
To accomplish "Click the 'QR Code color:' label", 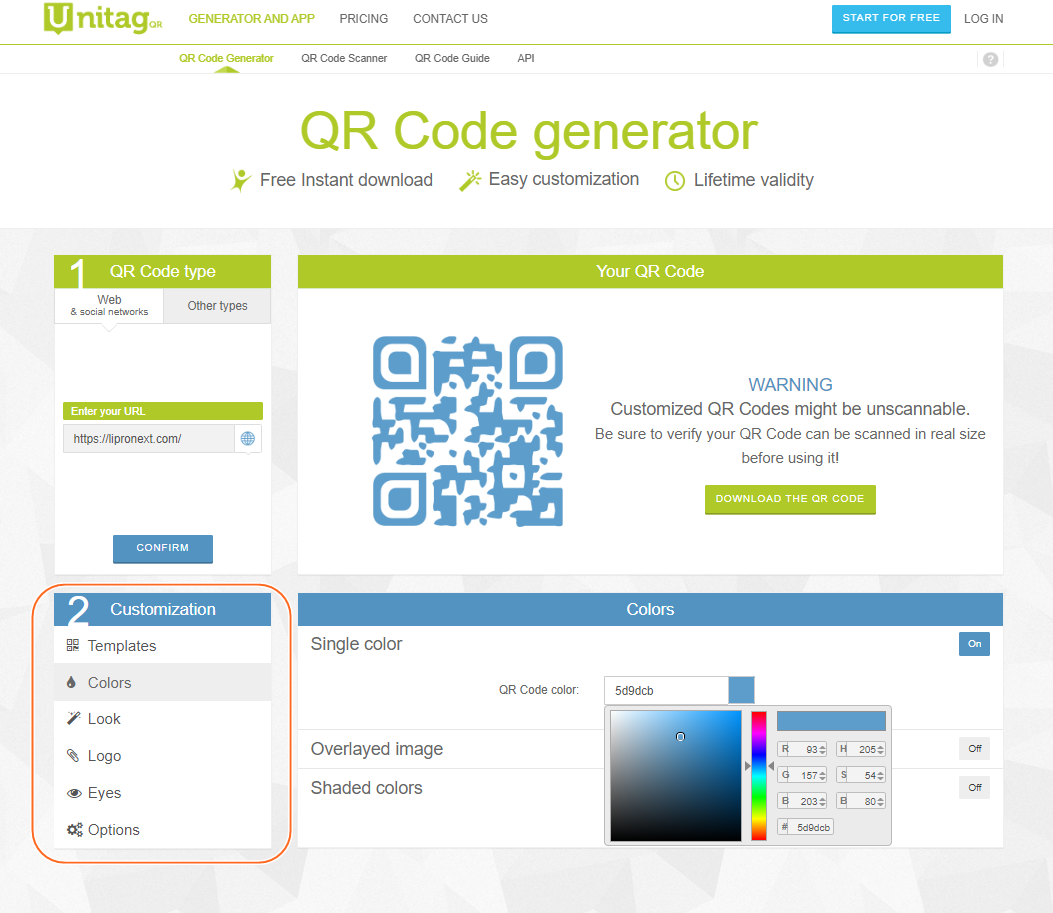I will 539,689.
